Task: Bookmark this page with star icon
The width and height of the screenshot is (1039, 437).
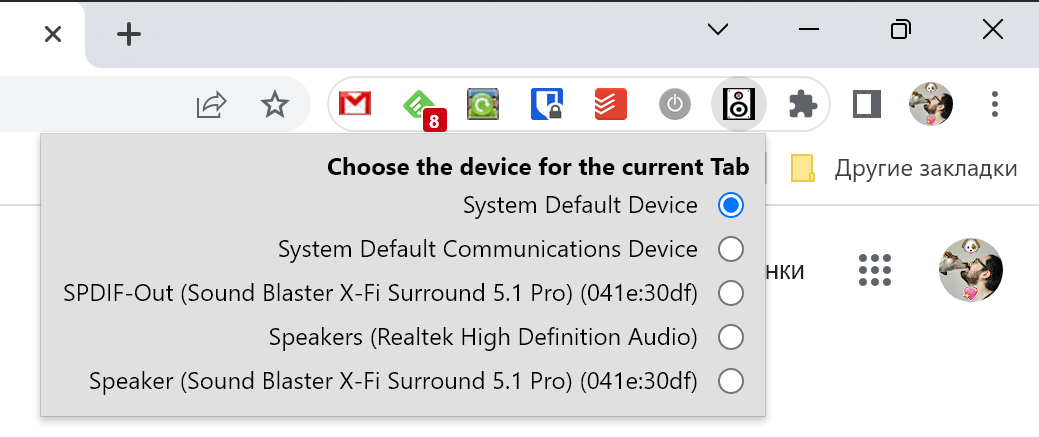Action: (274, 104)
